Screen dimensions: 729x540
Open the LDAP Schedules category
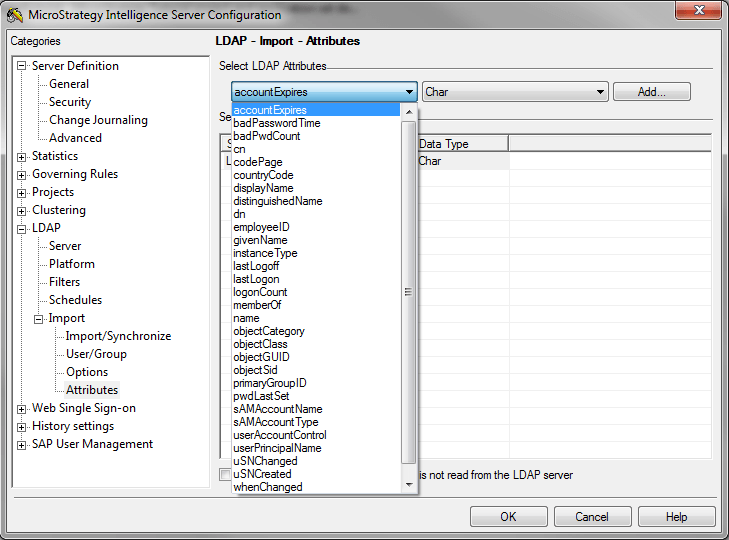pos(76,300)
